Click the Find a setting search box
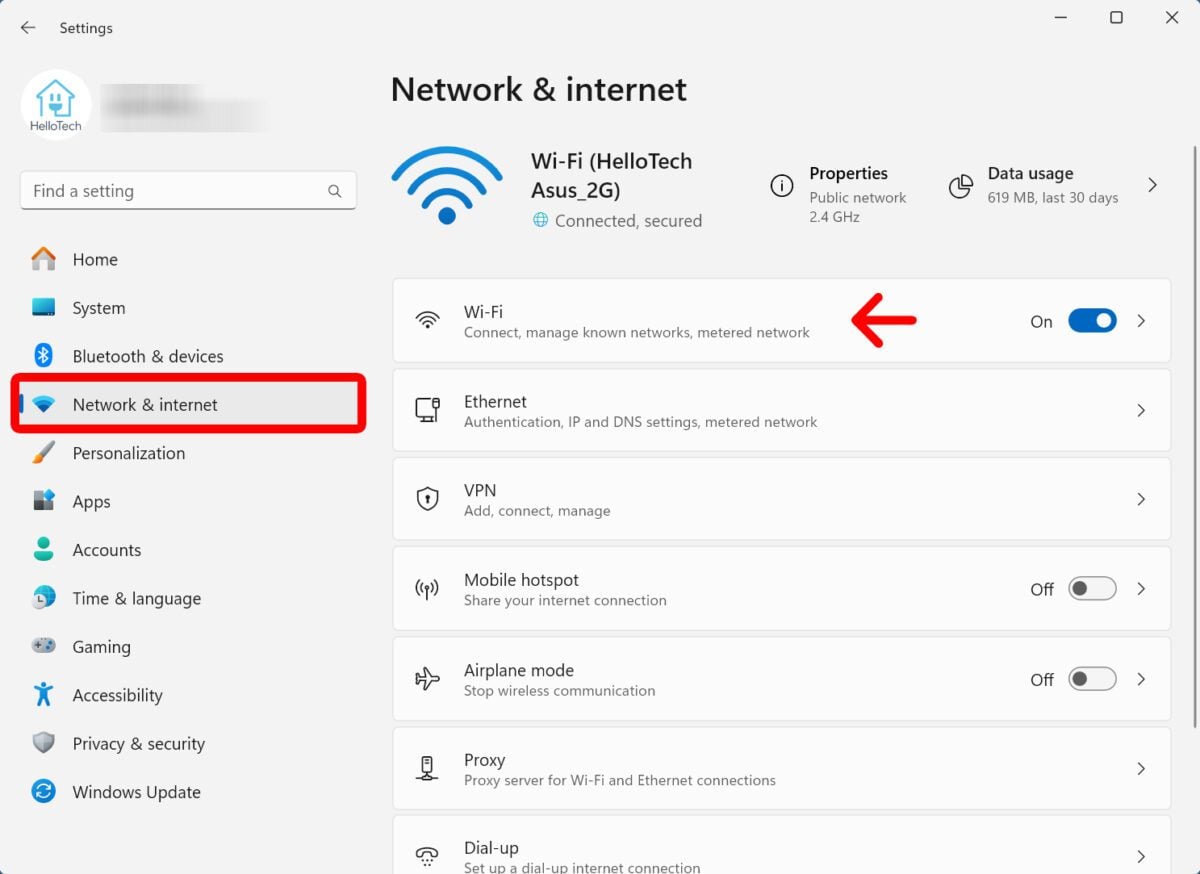 175,191
